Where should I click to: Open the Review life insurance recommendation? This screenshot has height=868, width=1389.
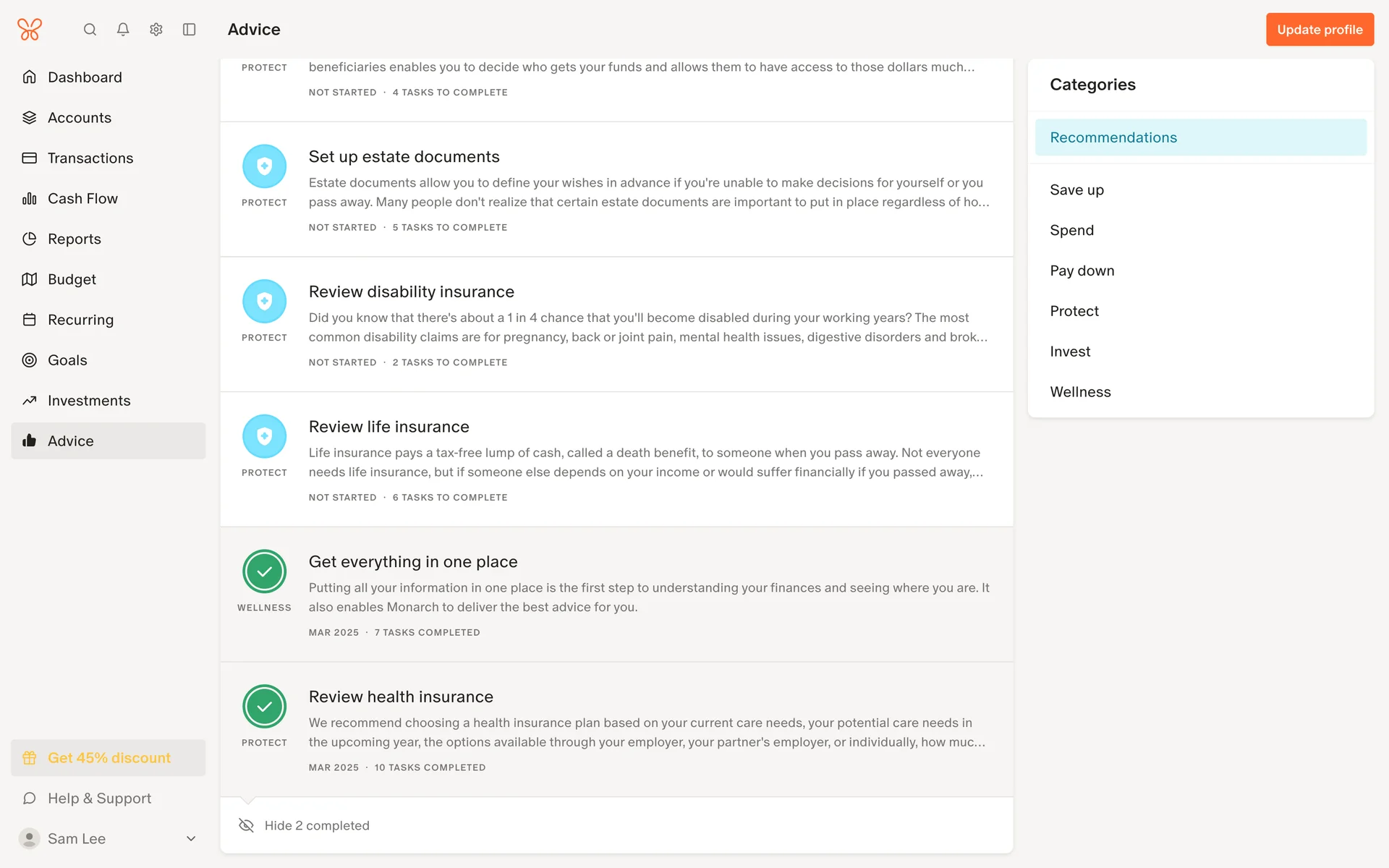click(x=388, y=427)
